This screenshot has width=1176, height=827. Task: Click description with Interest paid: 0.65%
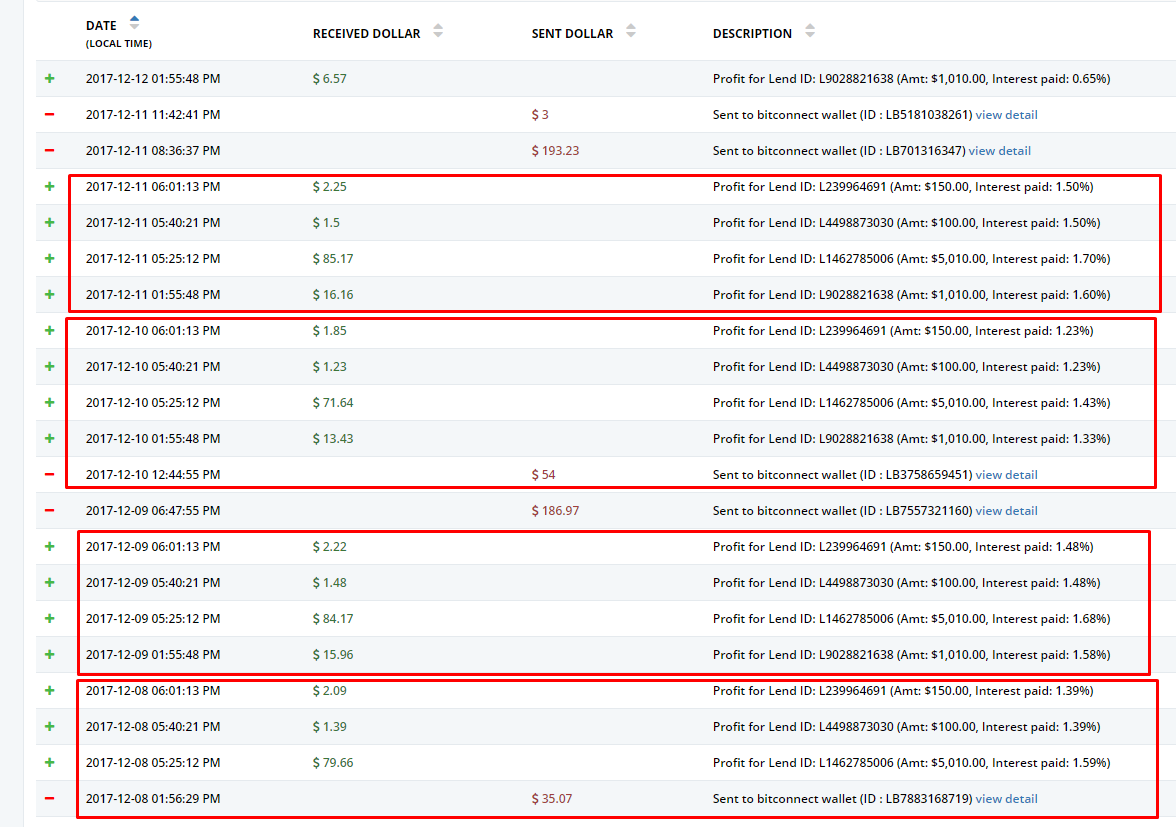click(x=911, y=79)
